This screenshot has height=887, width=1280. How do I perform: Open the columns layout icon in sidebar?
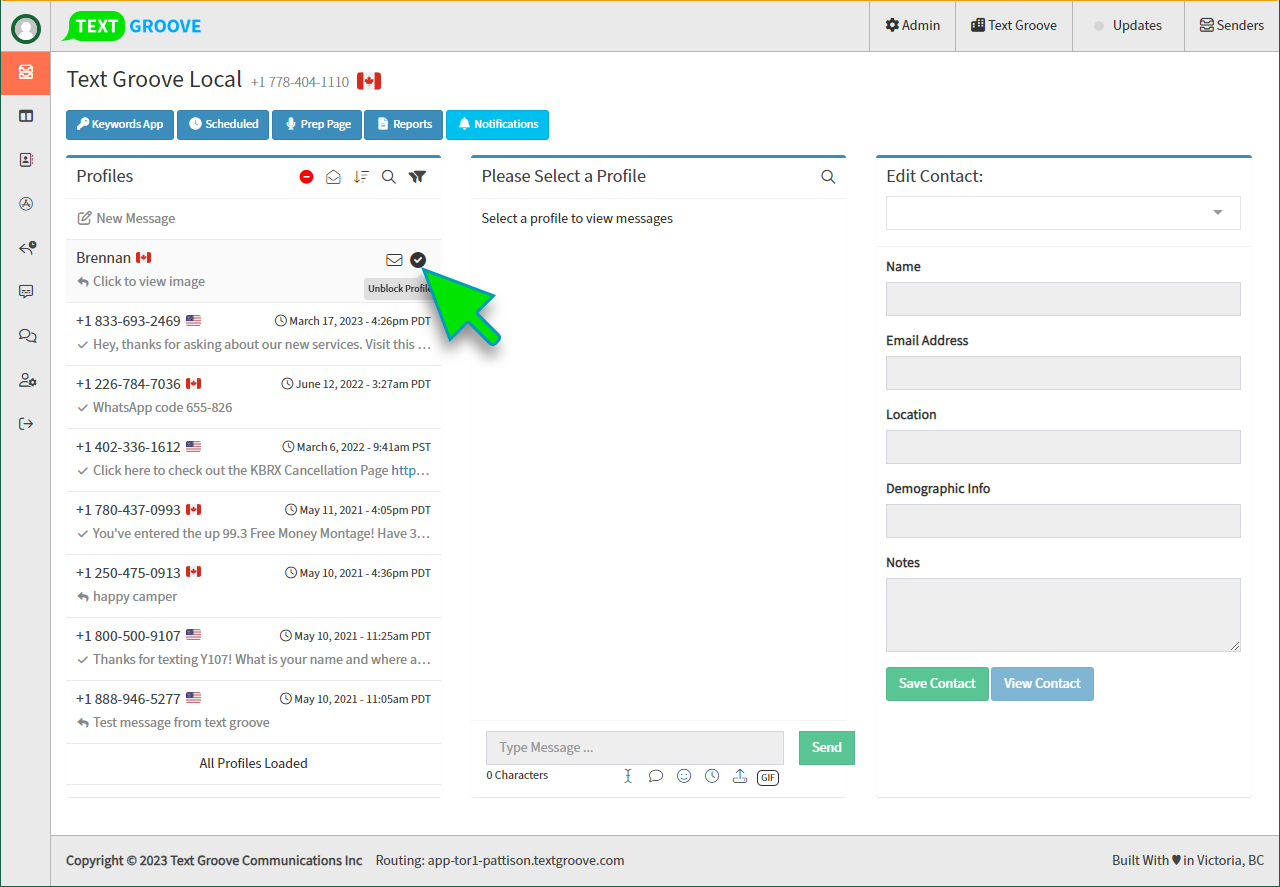coord(26,116)
